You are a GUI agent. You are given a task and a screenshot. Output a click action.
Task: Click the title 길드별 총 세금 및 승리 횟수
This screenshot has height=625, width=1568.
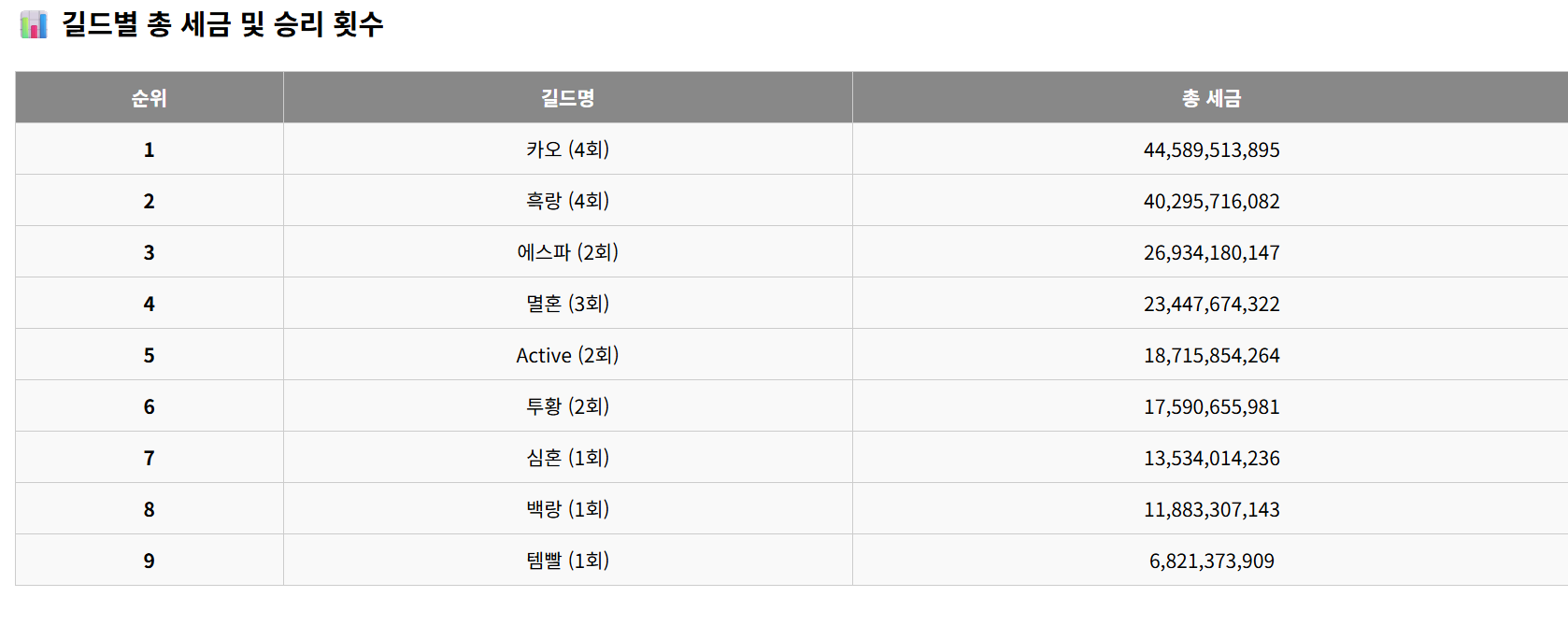click(x=222, y=24)
